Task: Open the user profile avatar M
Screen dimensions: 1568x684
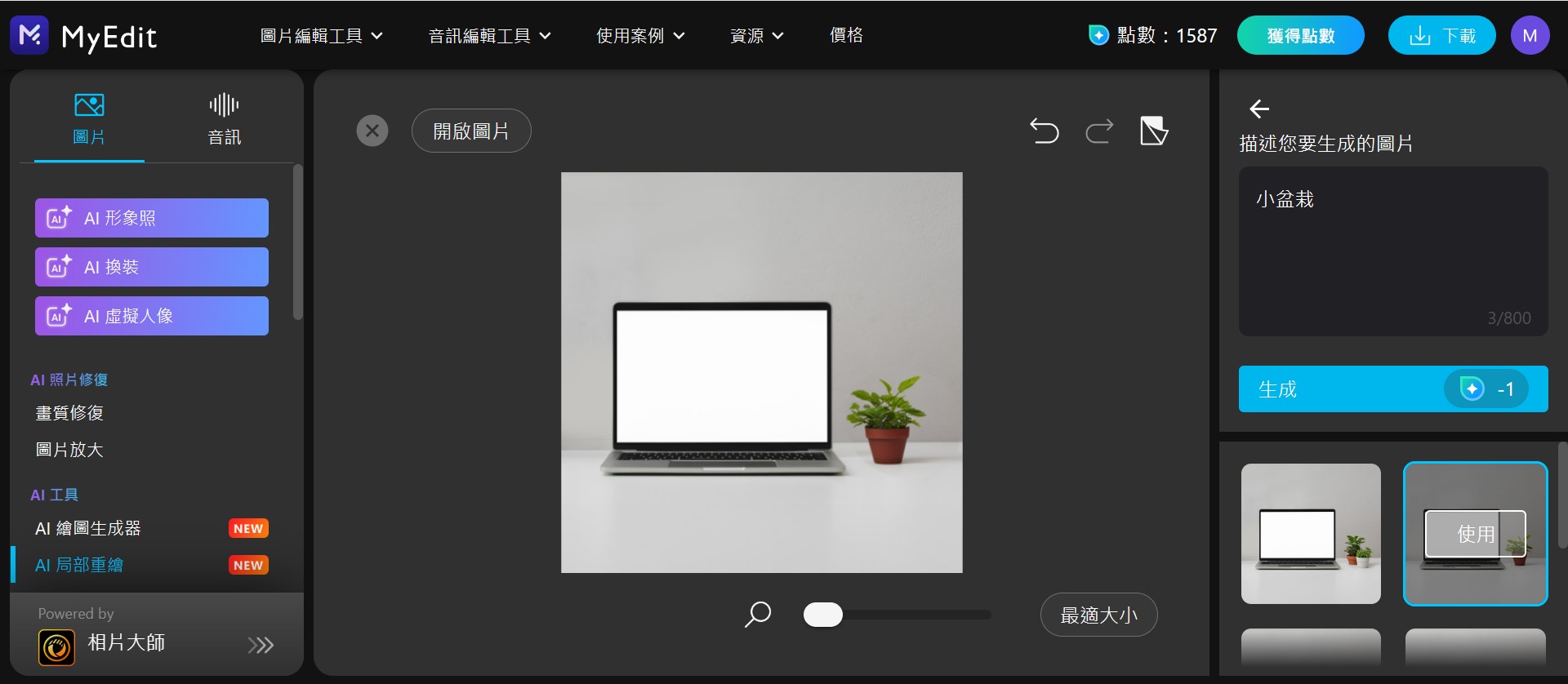Action: tap(1530, 36)
